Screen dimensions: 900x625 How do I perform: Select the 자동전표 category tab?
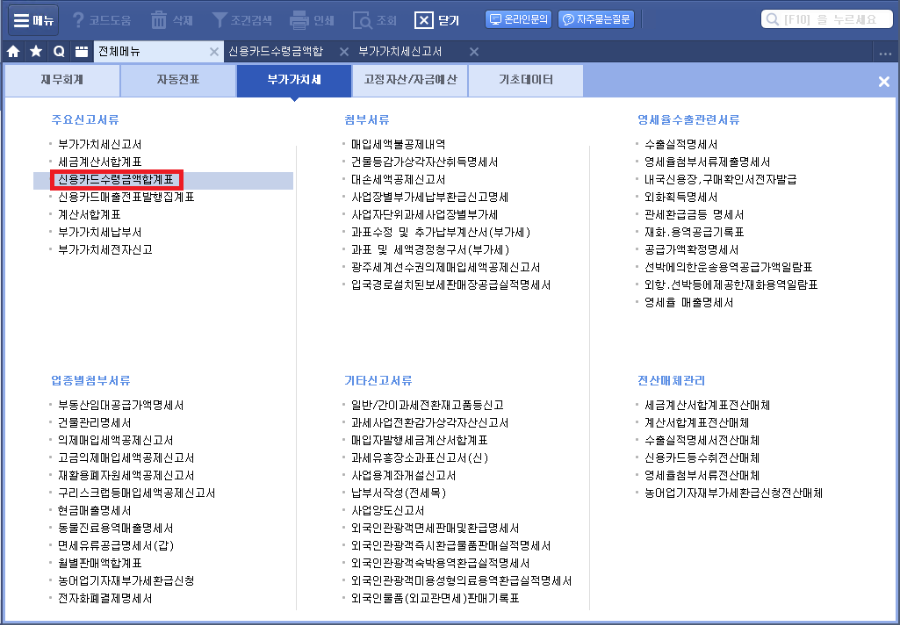178,80
